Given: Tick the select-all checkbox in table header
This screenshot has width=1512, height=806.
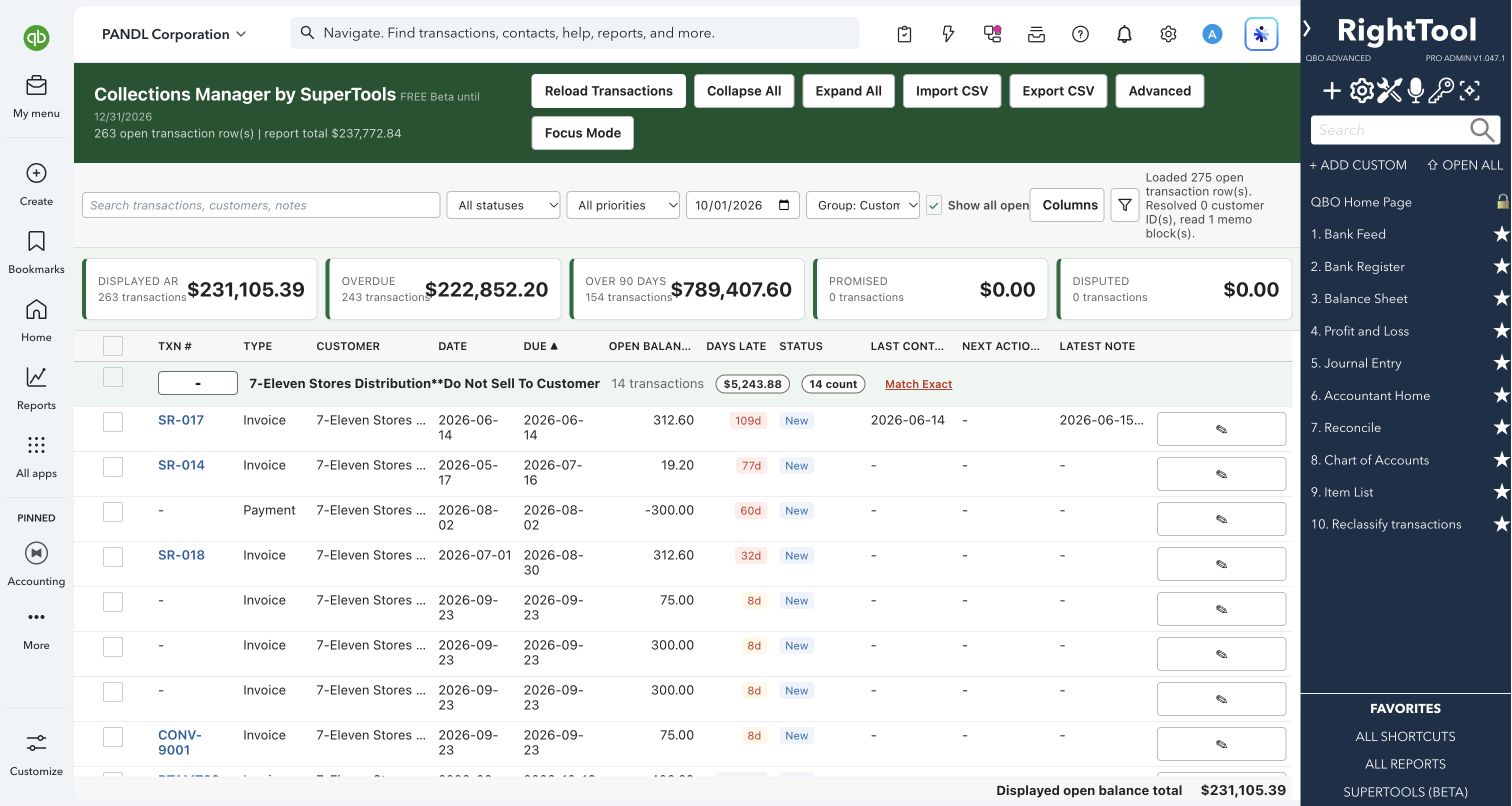Looking at the screenshot, I should pyautogui.click(x=113, y=346).
